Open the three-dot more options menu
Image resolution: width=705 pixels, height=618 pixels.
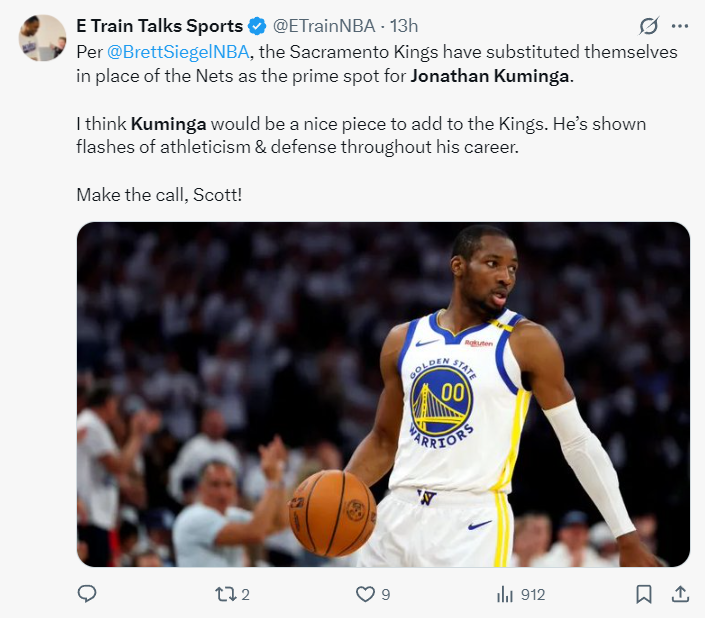(x=679, y=26)
